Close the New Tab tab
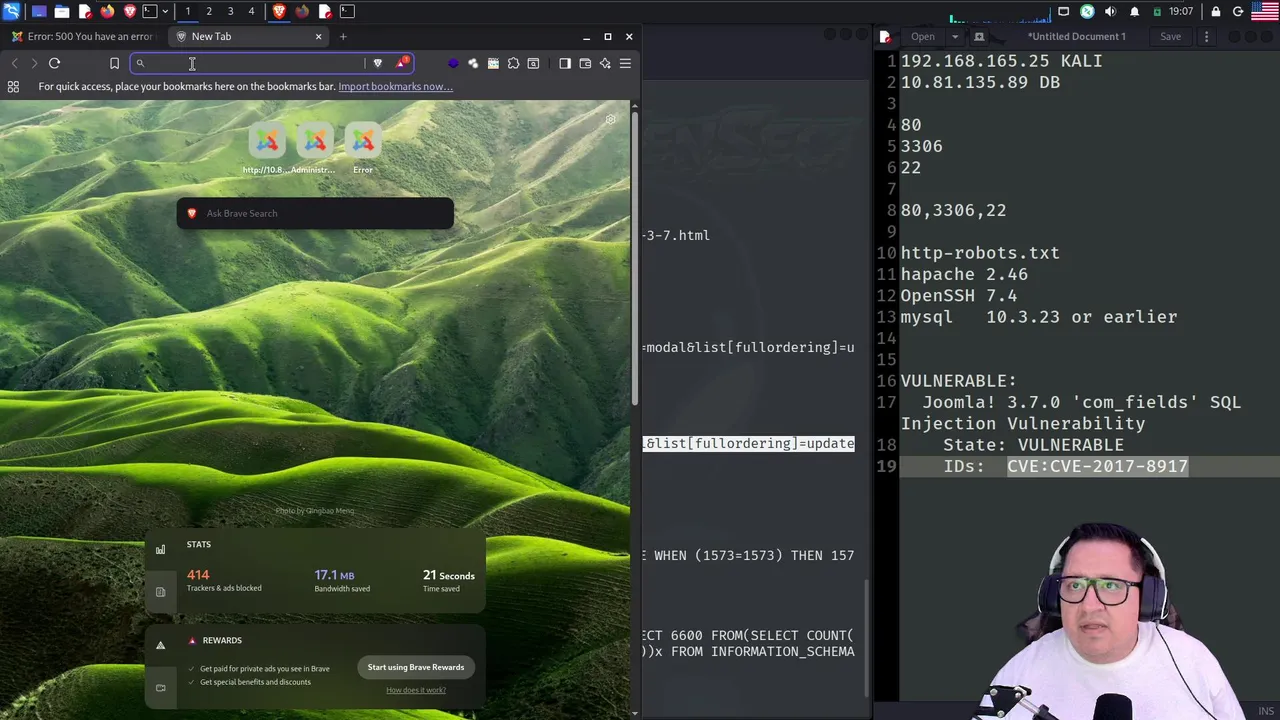The image size is (1280, 720). point(318,36)
